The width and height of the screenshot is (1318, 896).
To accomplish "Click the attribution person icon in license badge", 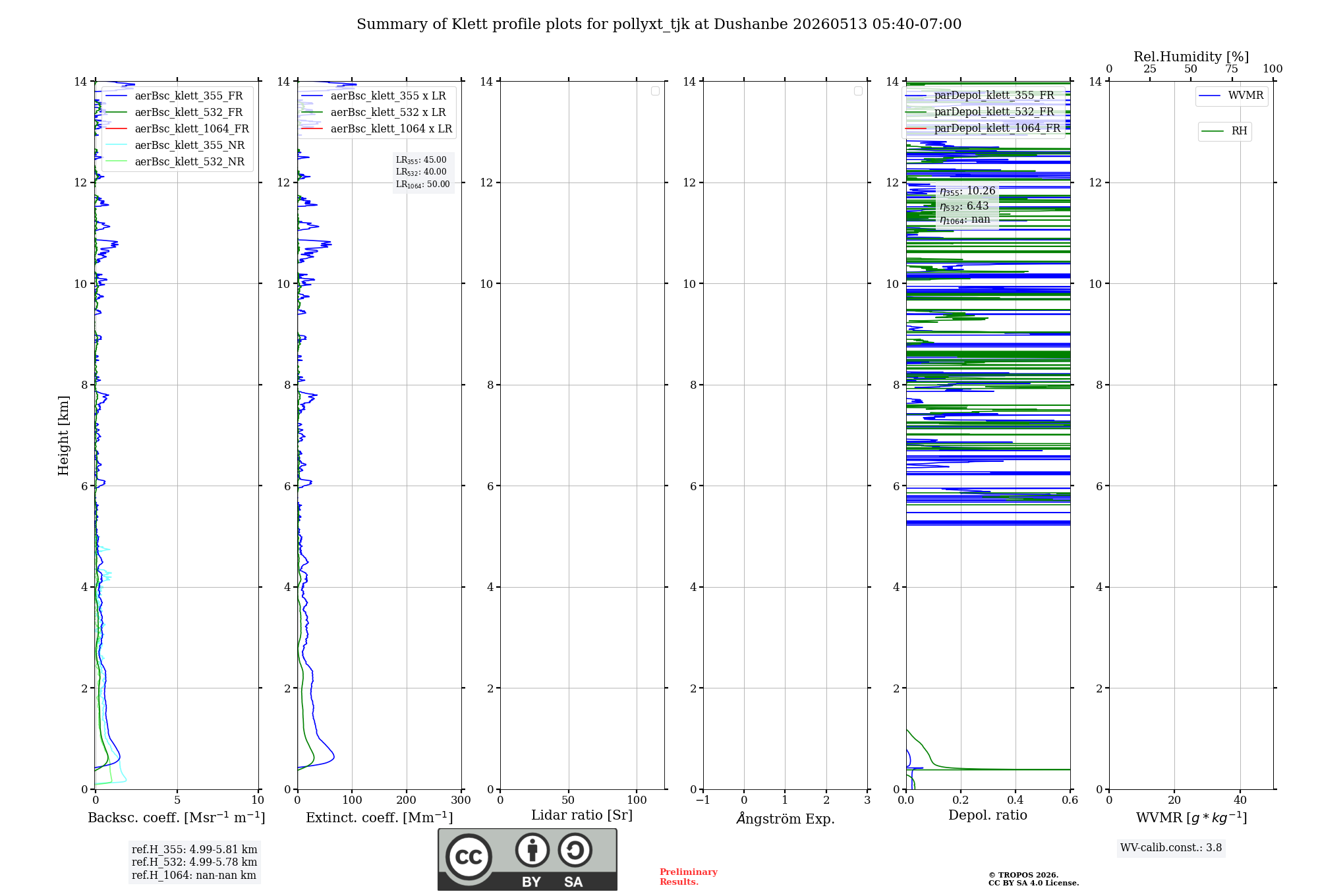I will click(532, 850).
